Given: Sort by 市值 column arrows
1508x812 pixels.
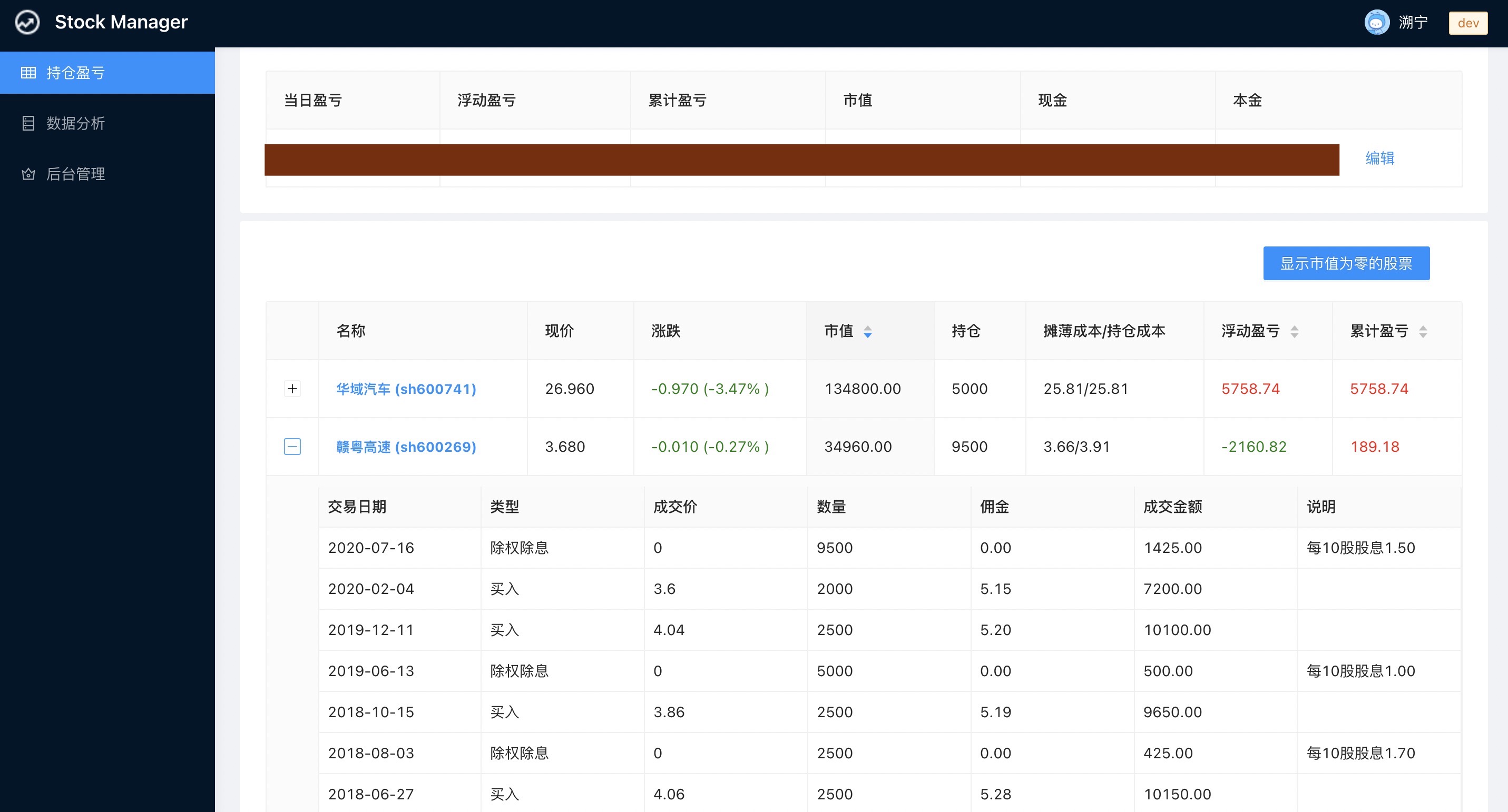Looking at the screenshot, I should tap(868, 332).
